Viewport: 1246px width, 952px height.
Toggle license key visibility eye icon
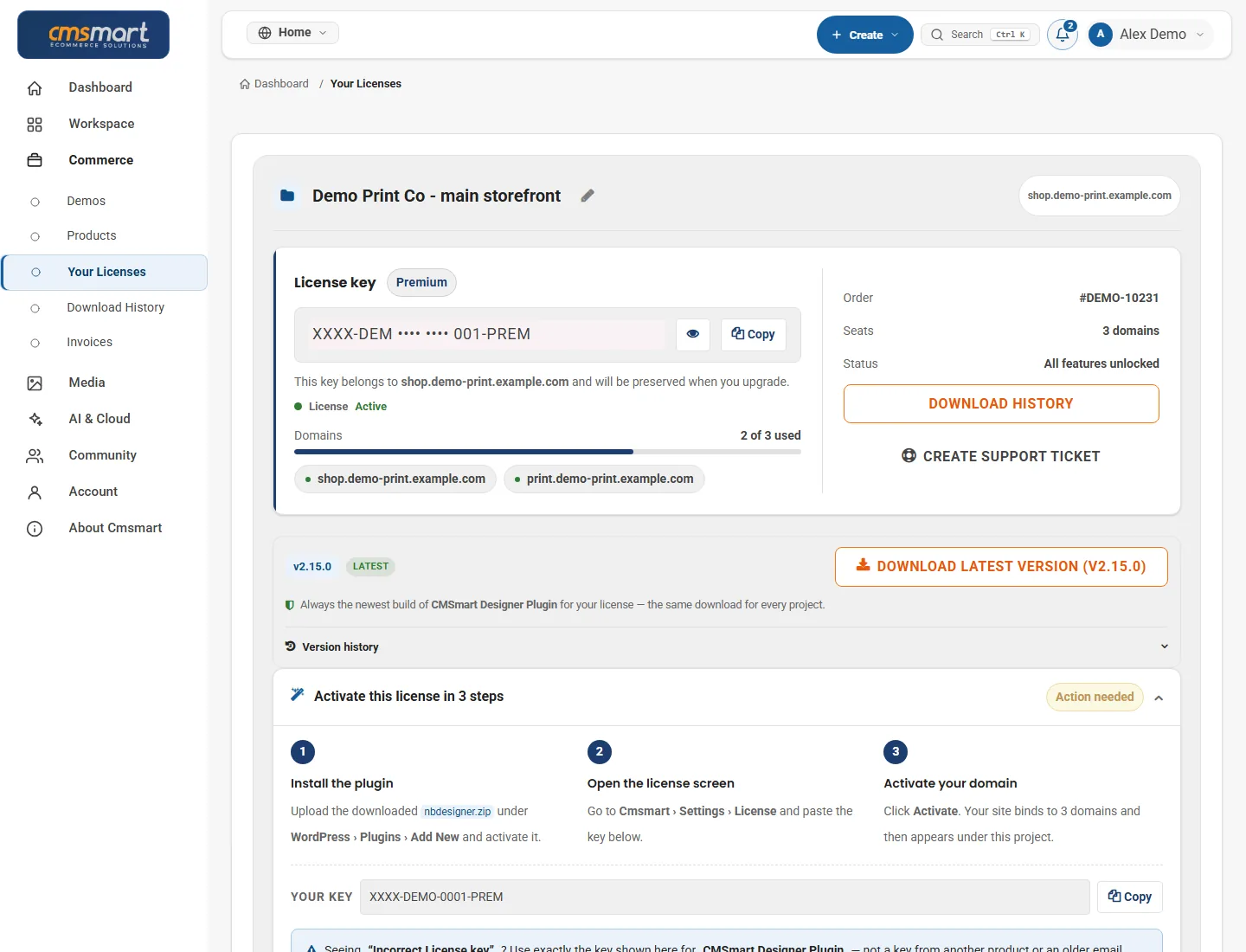pyautogui.click(x=693, y=334)
